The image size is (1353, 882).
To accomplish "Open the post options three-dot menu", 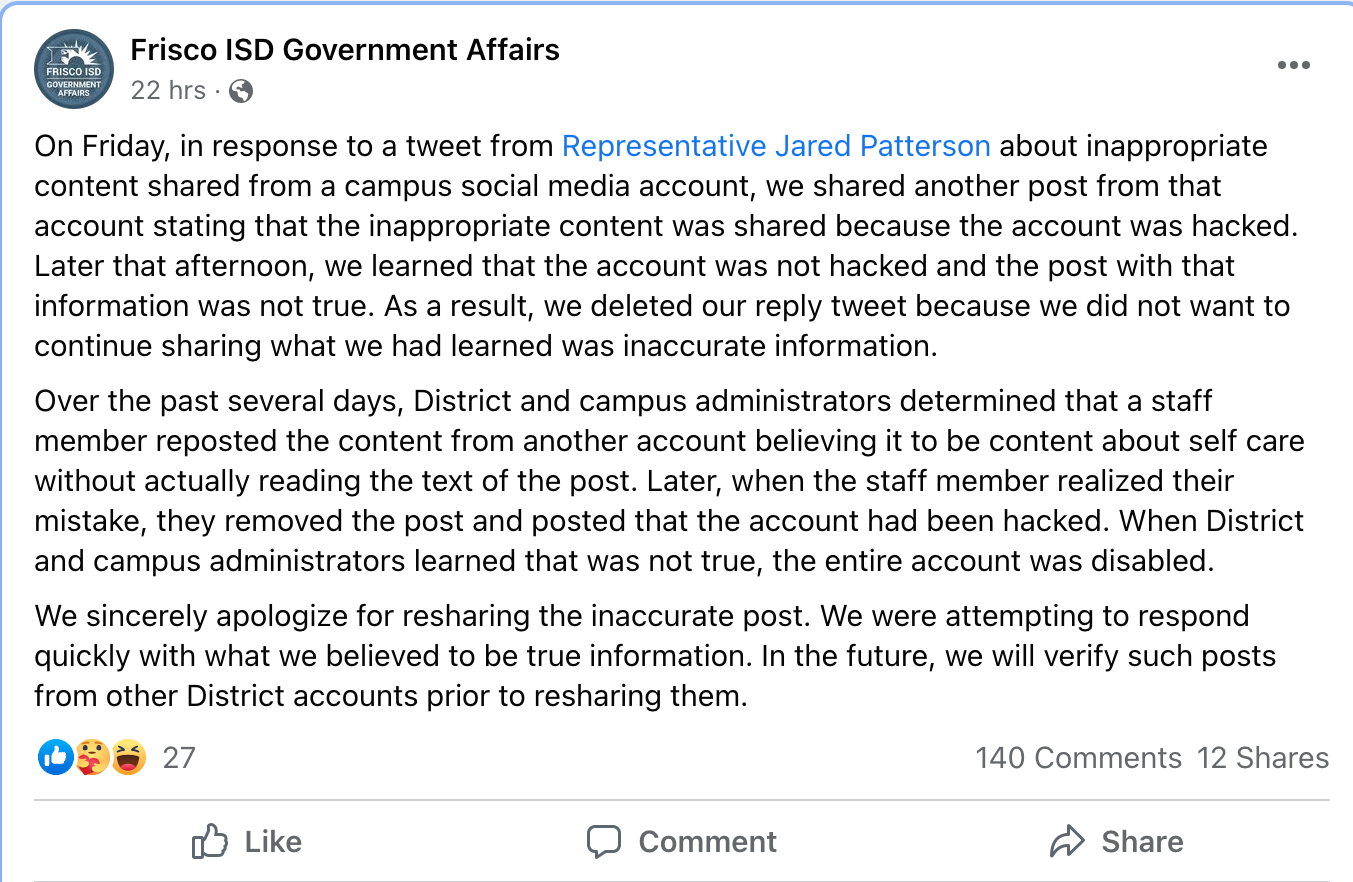I will [x=1293, y=65].
